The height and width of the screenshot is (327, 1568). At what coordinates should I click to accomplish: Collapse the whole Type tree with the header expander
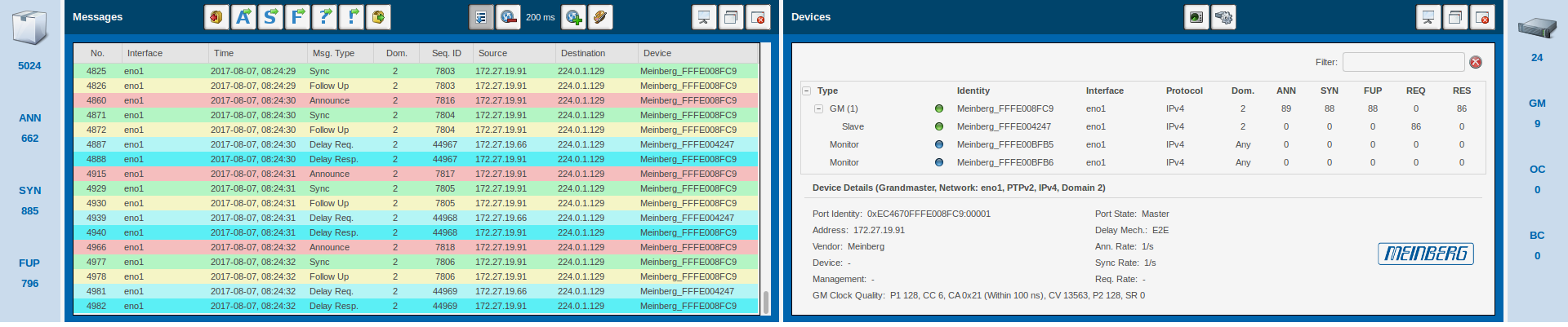806,91
